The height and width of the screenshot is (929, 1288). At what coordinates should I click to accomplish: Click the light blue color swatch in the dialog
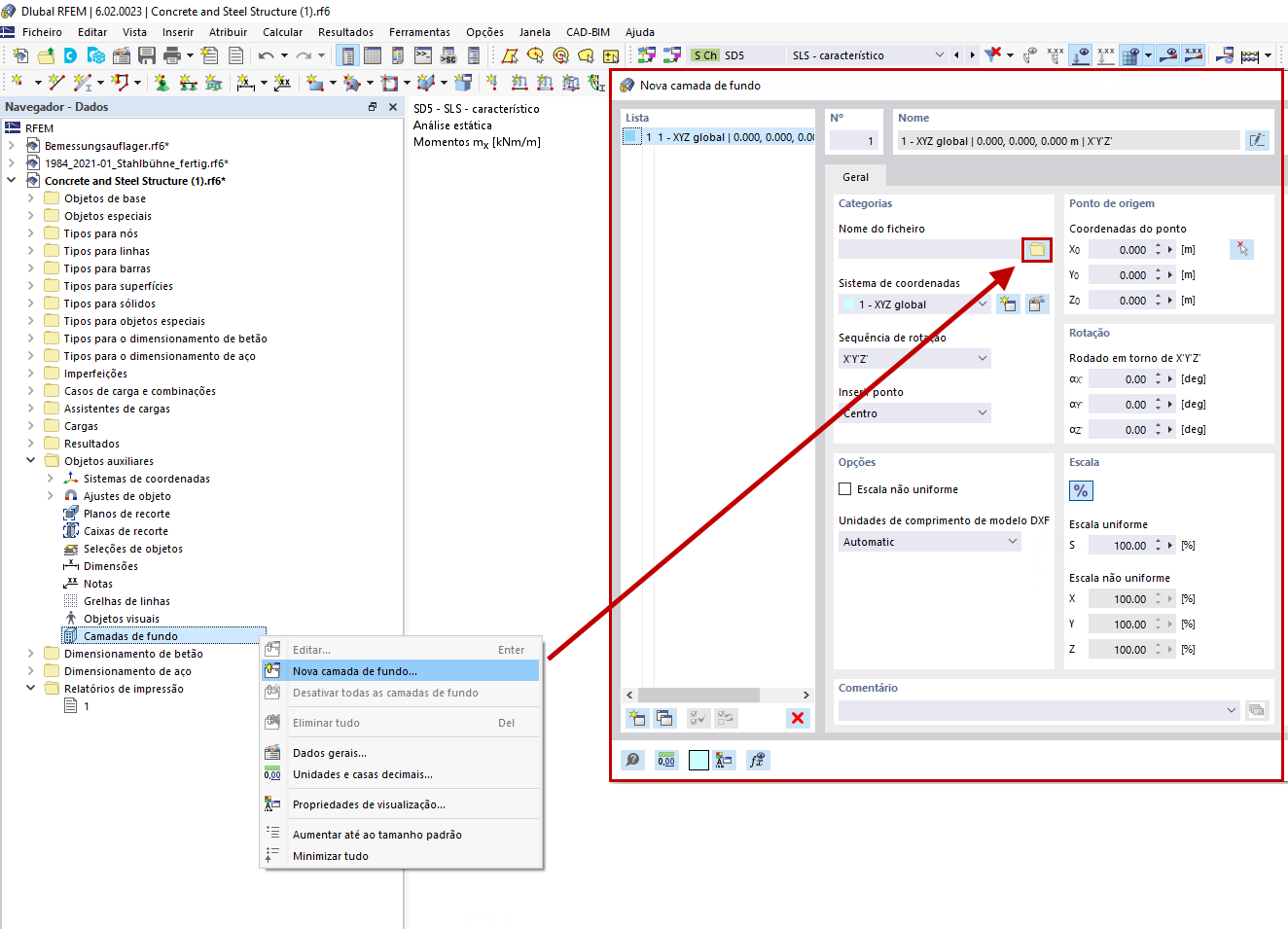pos(697,760)
